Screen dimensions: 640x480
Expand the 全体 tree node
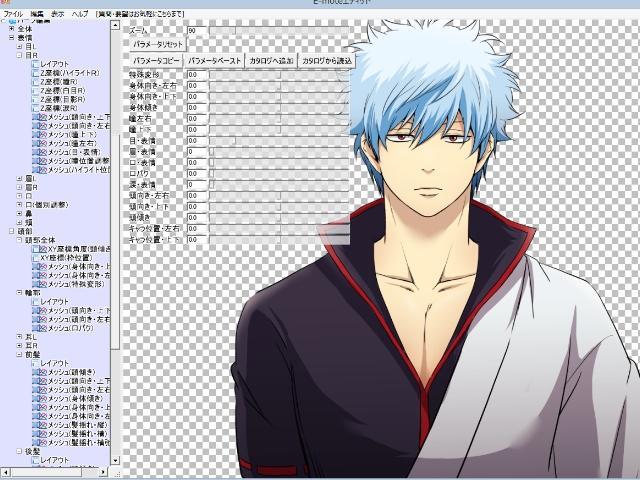pos(11,29)
